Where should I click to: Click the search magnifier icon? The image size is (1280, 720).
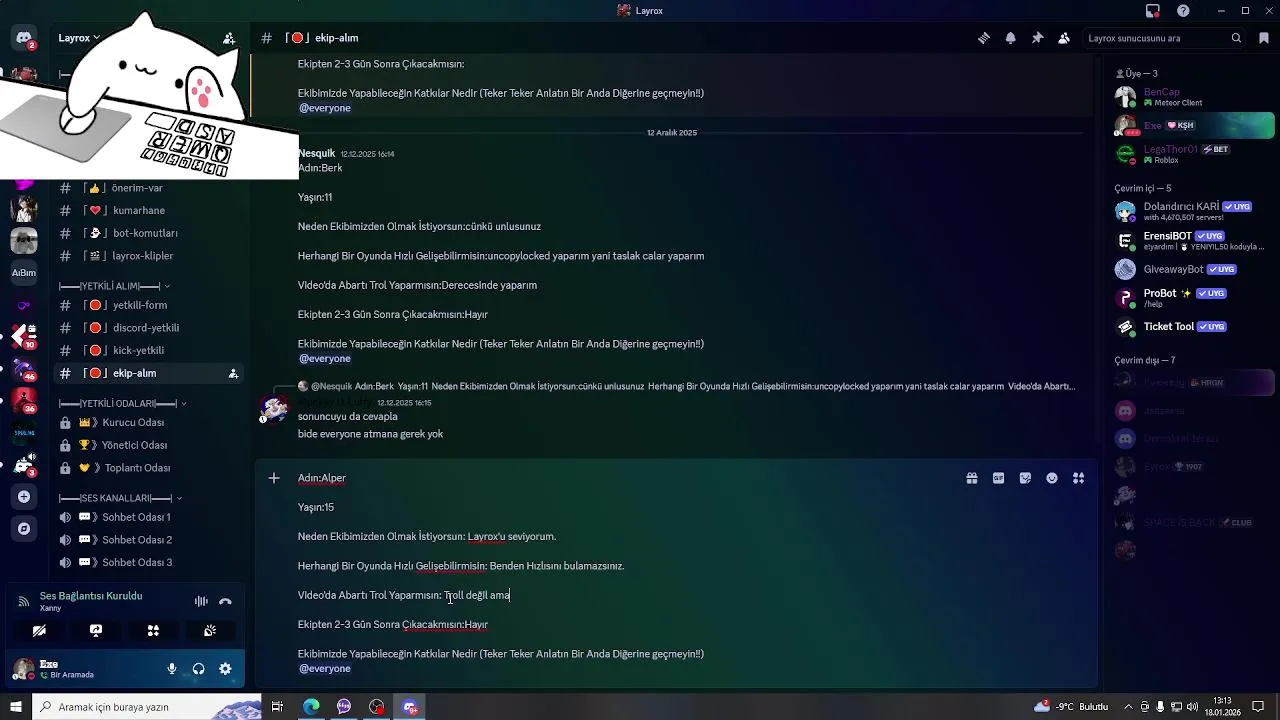[1237, 38]
